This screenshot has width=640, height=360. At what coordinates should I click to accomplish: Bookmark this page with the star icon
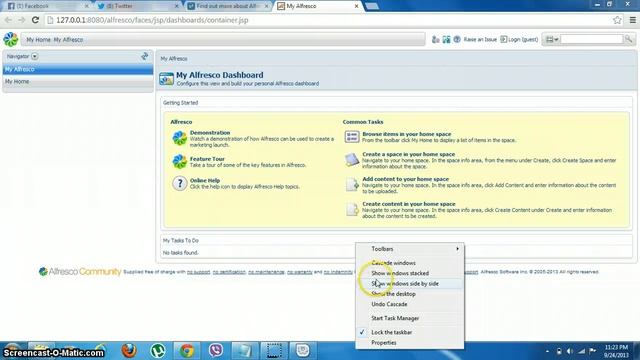click(617, 20)
